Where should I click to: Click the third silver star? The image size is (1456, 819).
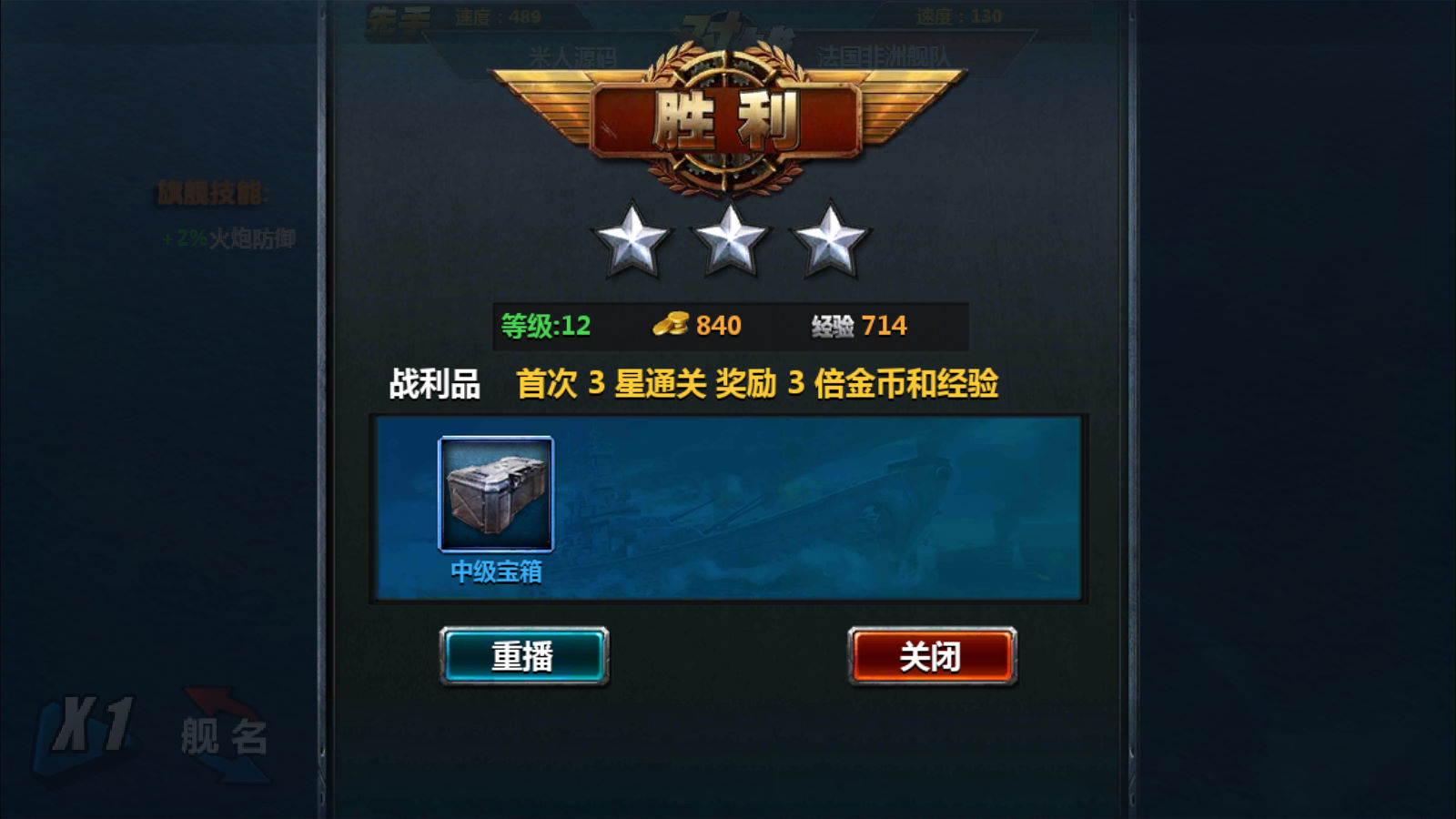[x=829, y=239]
